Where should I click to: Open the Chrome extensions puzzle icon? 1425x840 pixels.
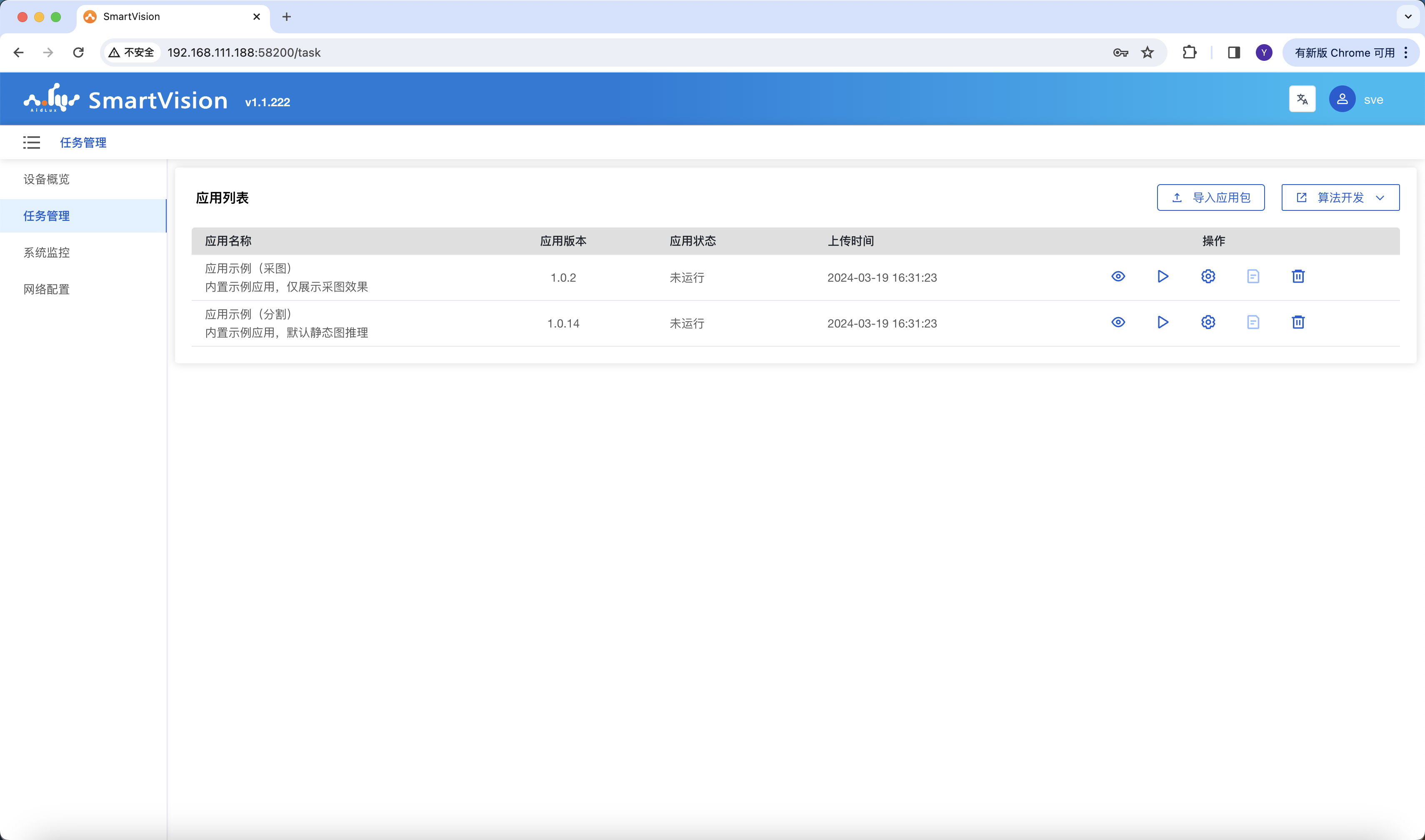point(1189,52)
